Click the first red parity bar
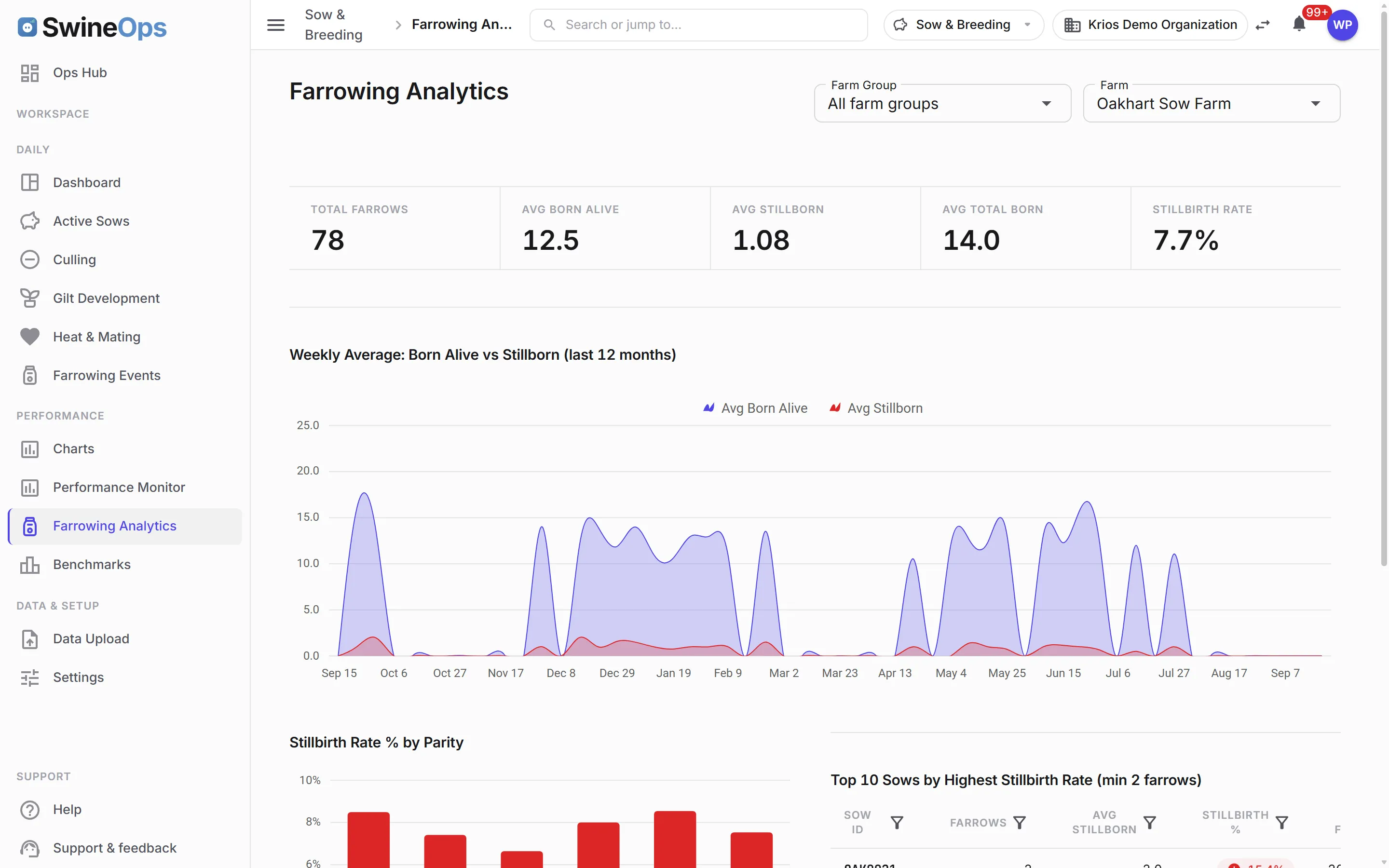This screenshot has width=1389, height=868. [368, 839]
